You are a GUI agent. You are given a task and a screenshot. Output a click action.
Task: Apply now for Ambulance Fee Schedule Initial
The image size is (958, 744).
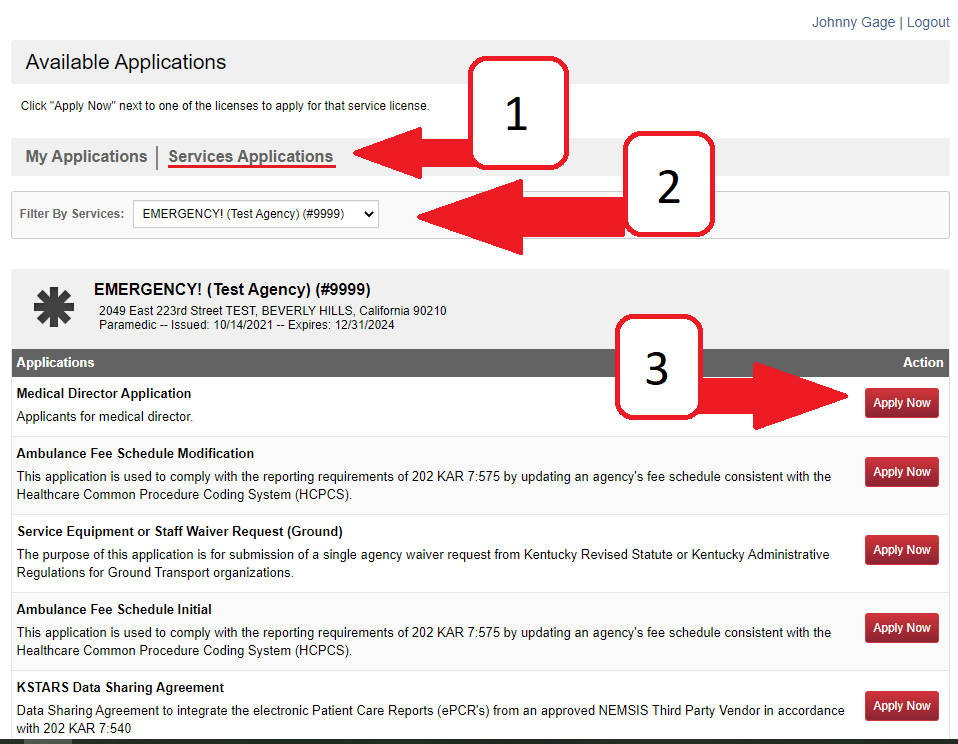pos(901,628)
